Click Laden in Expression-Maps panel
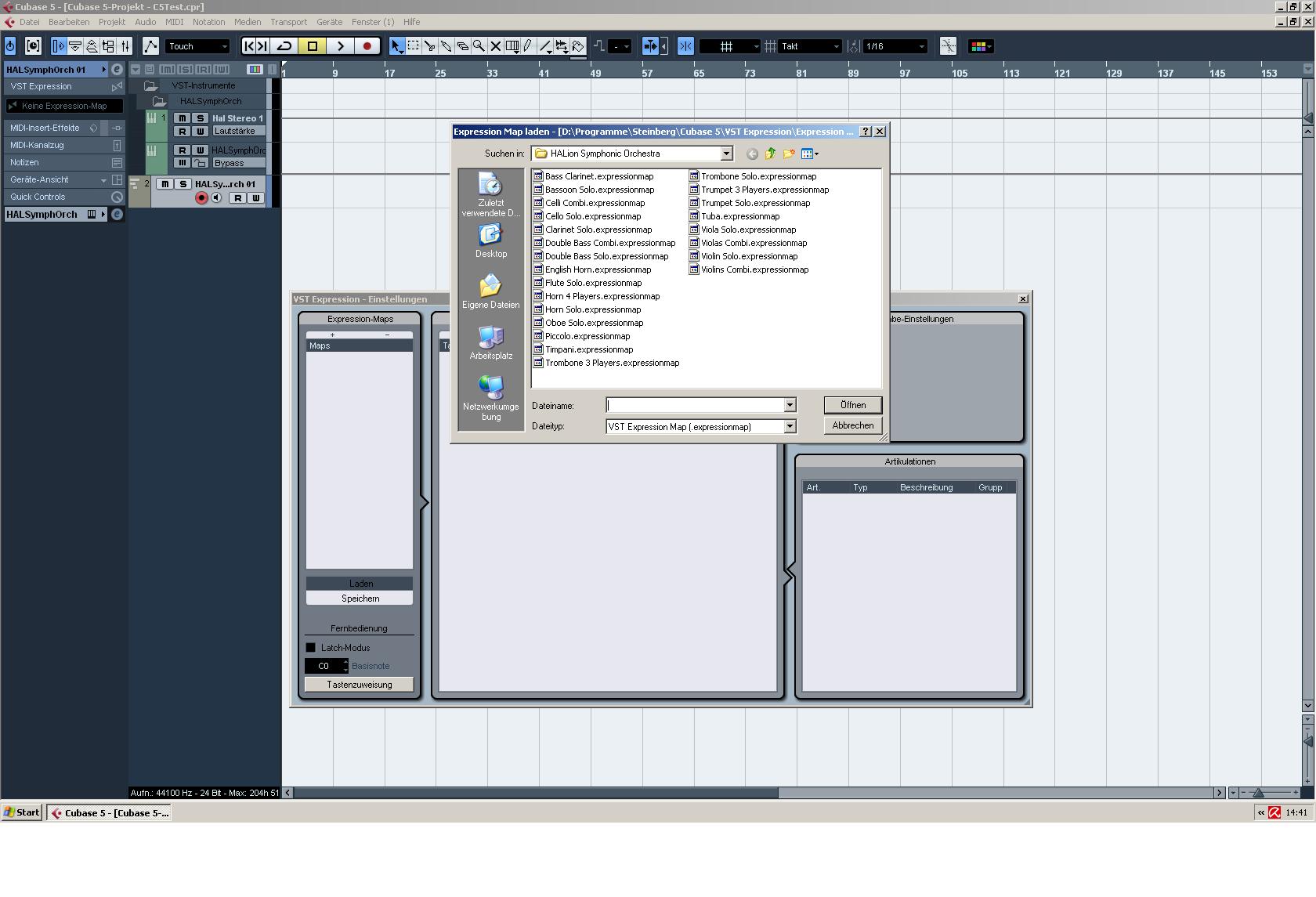The width and height of the screenshot is (1316, 897). tap(360, 584)
